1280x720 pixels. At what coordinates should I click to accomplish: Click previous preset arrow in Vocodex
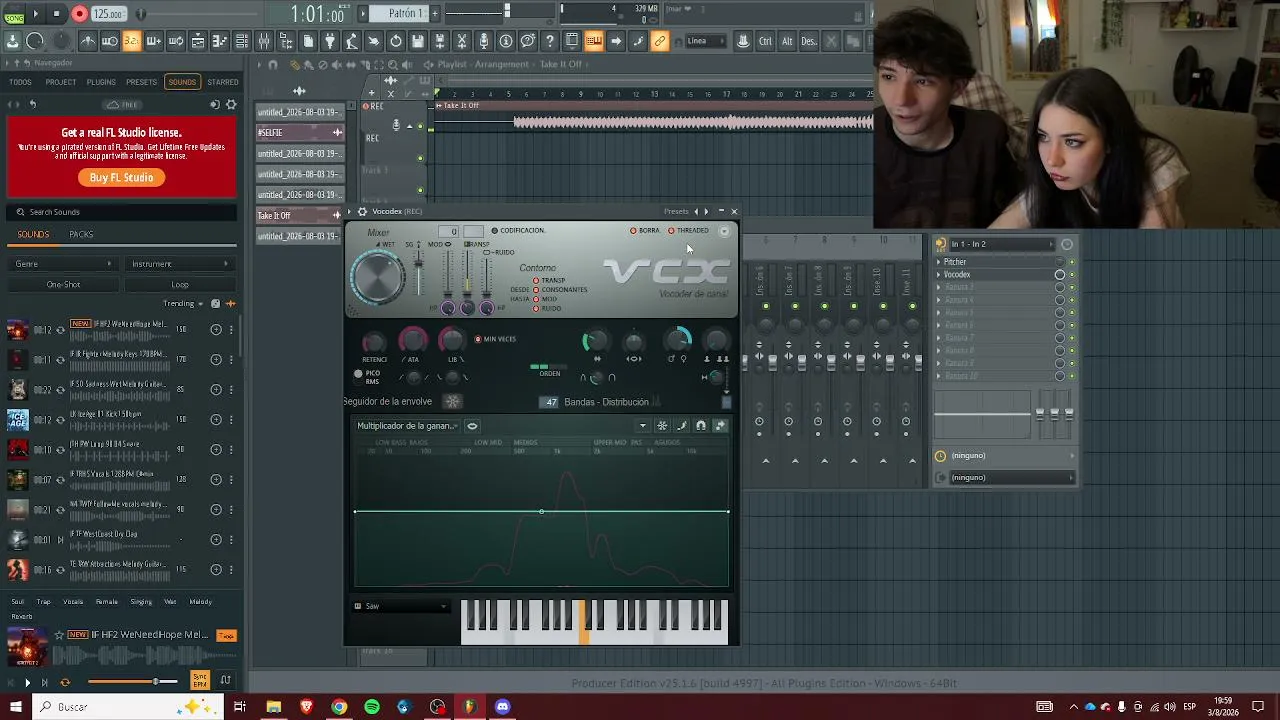tap(696, 212)
